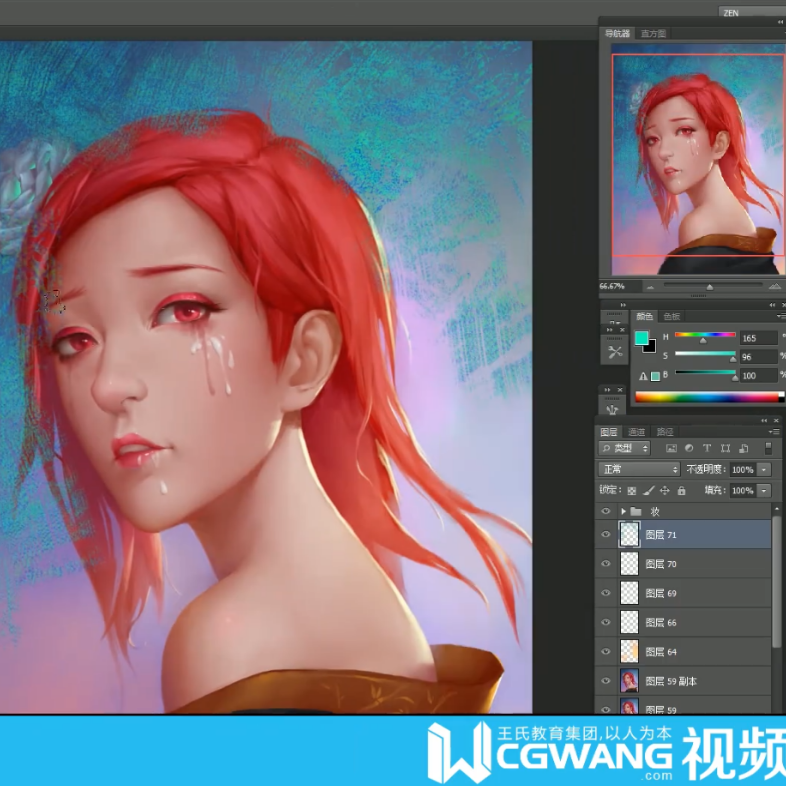Switch to the 通道 channels tab
Screen dimensions: 786x786
tap(636, 432)
